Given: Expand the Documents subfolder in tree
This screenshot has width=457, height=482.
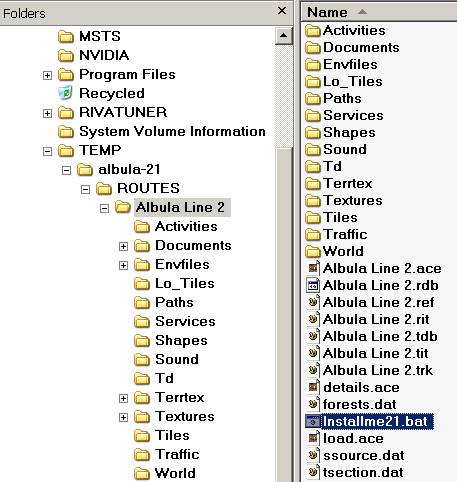Looking at the screenshot, I should (123, 246).
